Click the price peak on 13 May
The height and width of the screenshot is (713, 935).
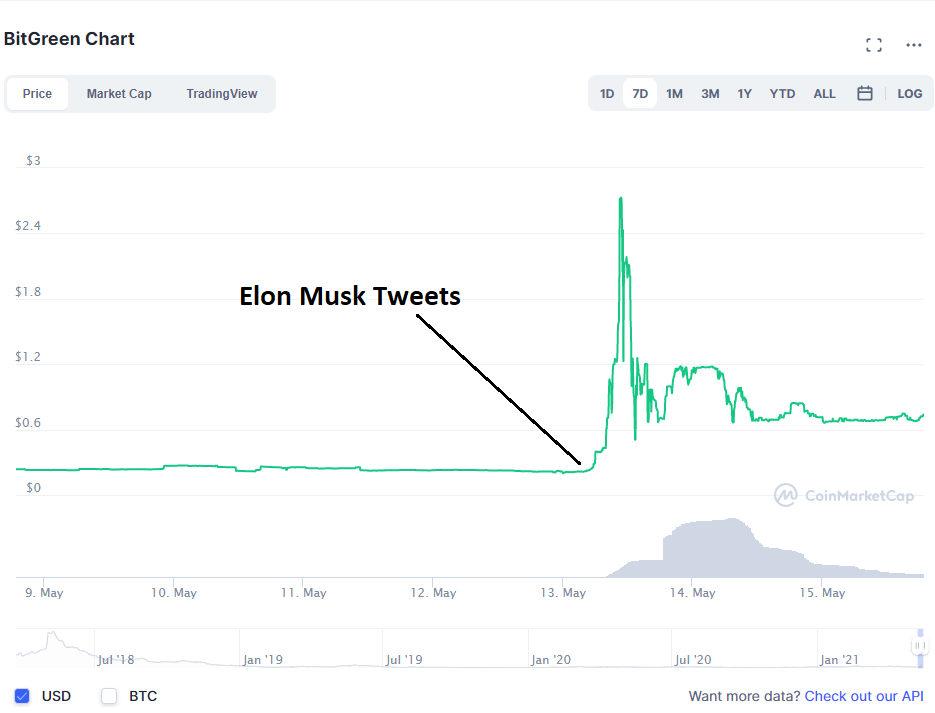pos(621,199)
